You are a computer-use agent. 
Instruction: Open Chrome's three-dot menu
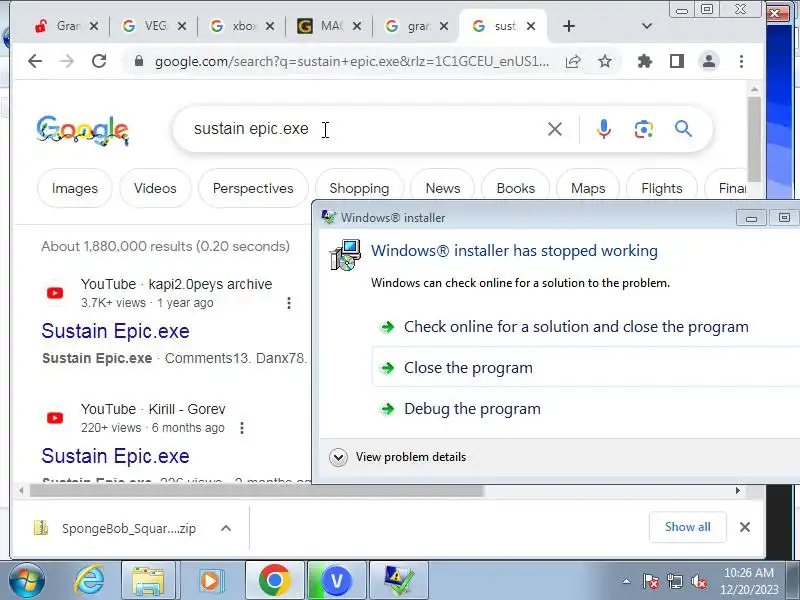pyautogui.click(x=741, y=61)
